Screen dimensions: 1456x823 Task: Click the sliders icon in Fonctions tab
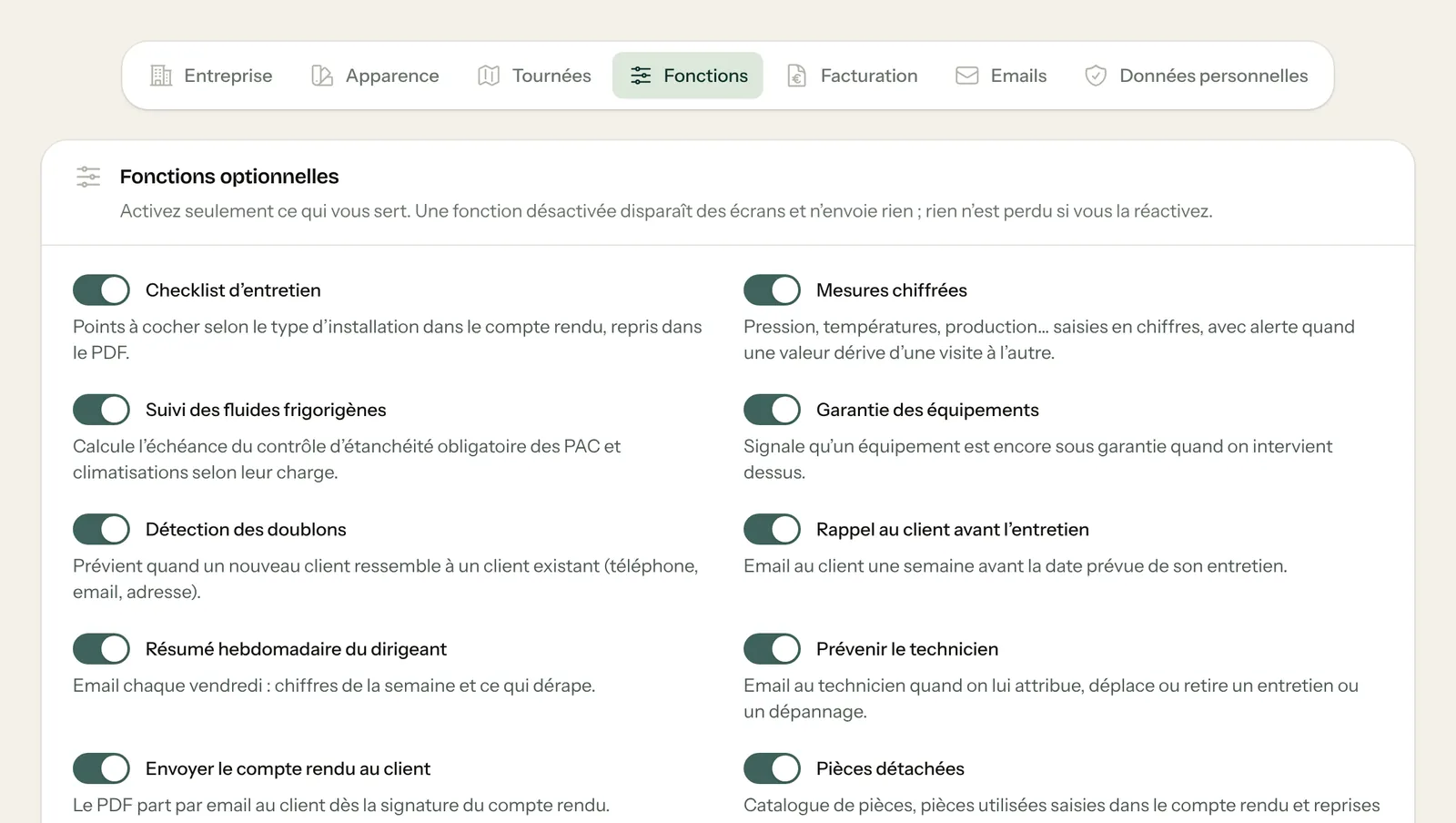click(641, 76)
